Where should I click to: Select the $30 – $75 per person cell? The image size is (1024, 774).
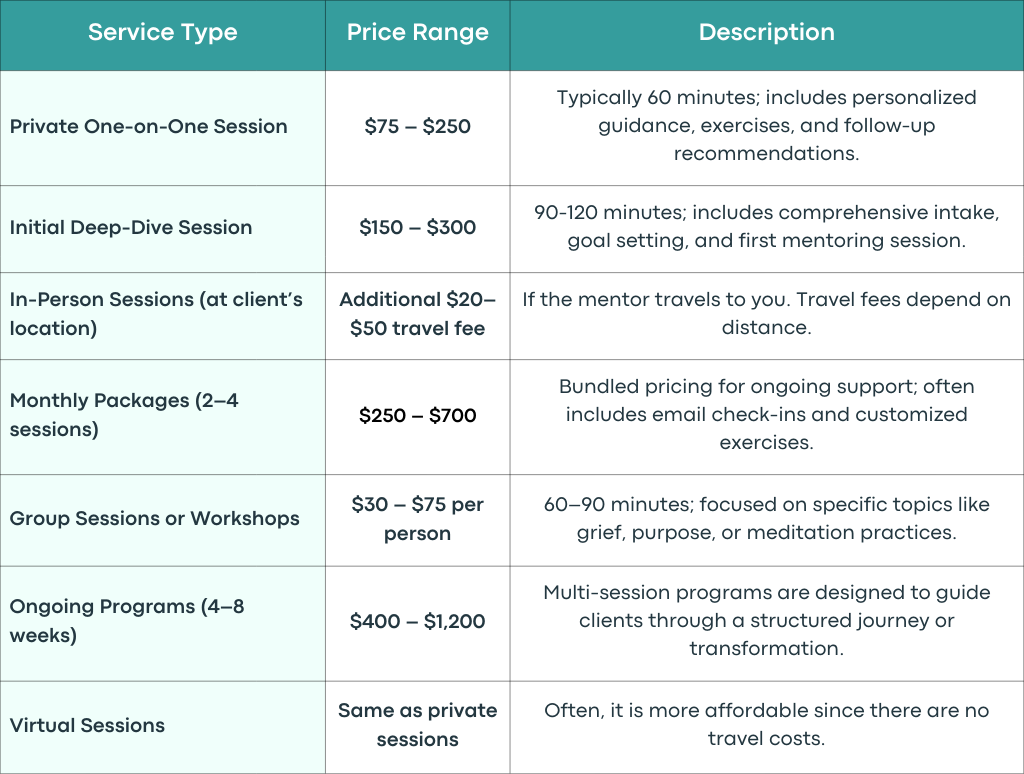coord(417,519)
